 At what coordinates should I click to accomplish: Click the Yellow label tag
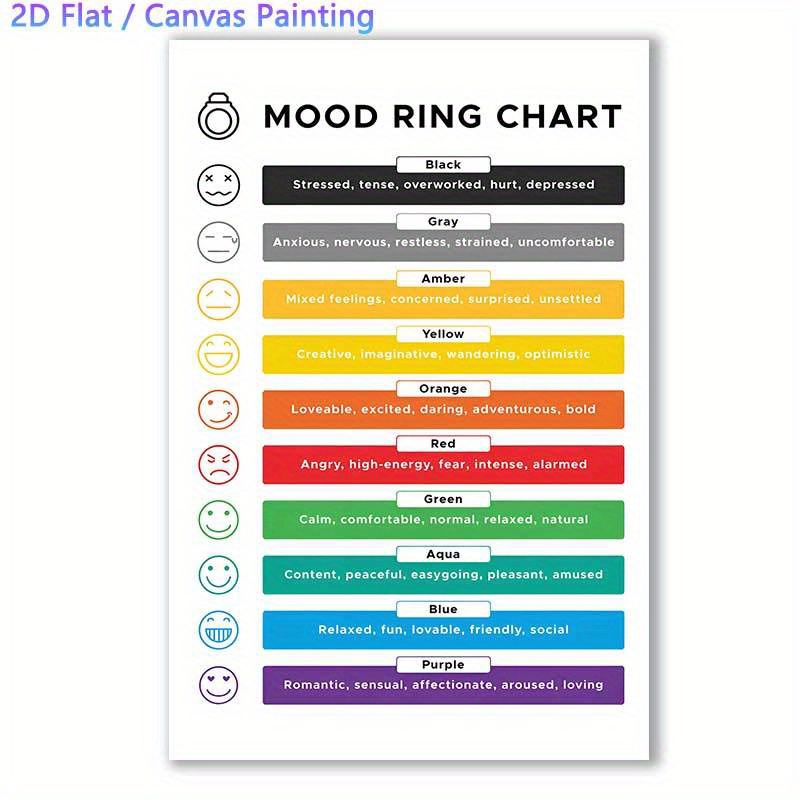443,334
